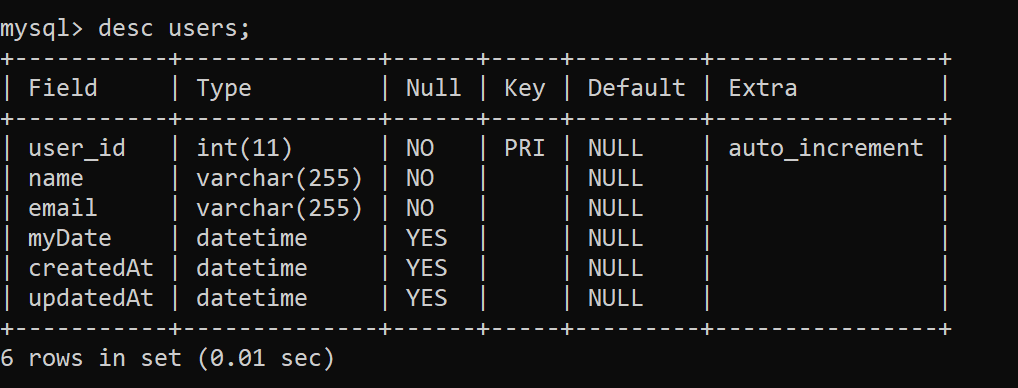This screenshot has width=1018, height=388.
Task: Click the myDate field name
Action: pyautogui.click(x=69, y=239)
